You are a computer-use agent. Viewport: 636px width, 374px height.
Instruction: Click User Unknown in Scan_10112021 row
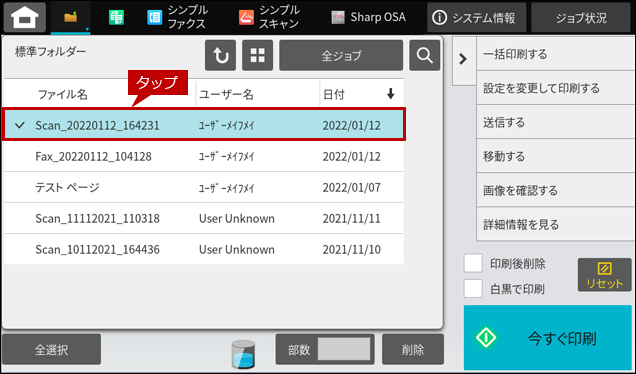point(236,249)
